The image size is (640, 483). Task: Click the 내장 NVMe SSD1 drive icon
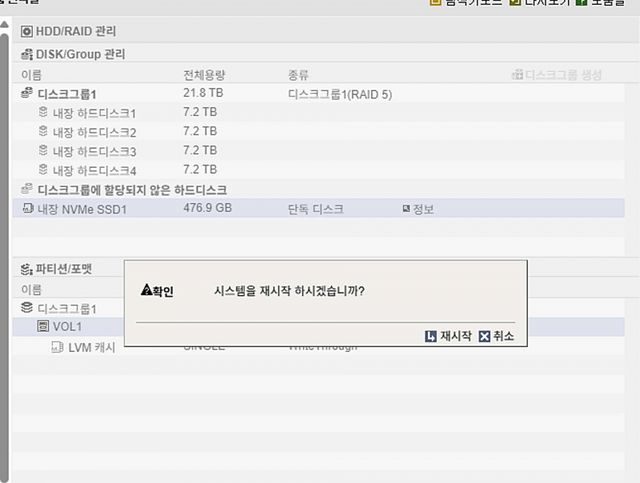27,209
